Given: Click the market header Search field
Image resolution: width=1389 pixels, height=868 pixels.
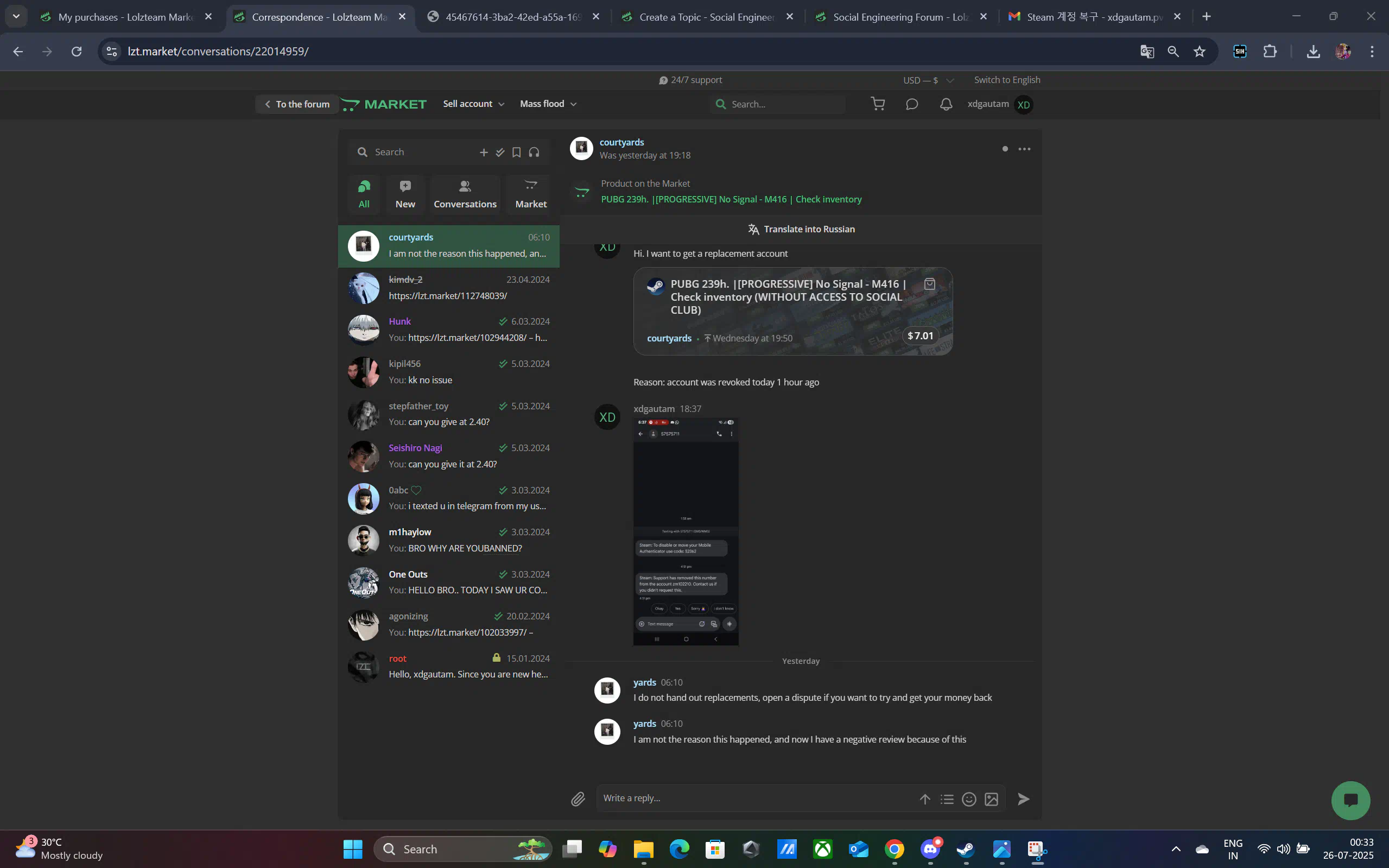Looking at the screenshot, I should pos(778,104).
